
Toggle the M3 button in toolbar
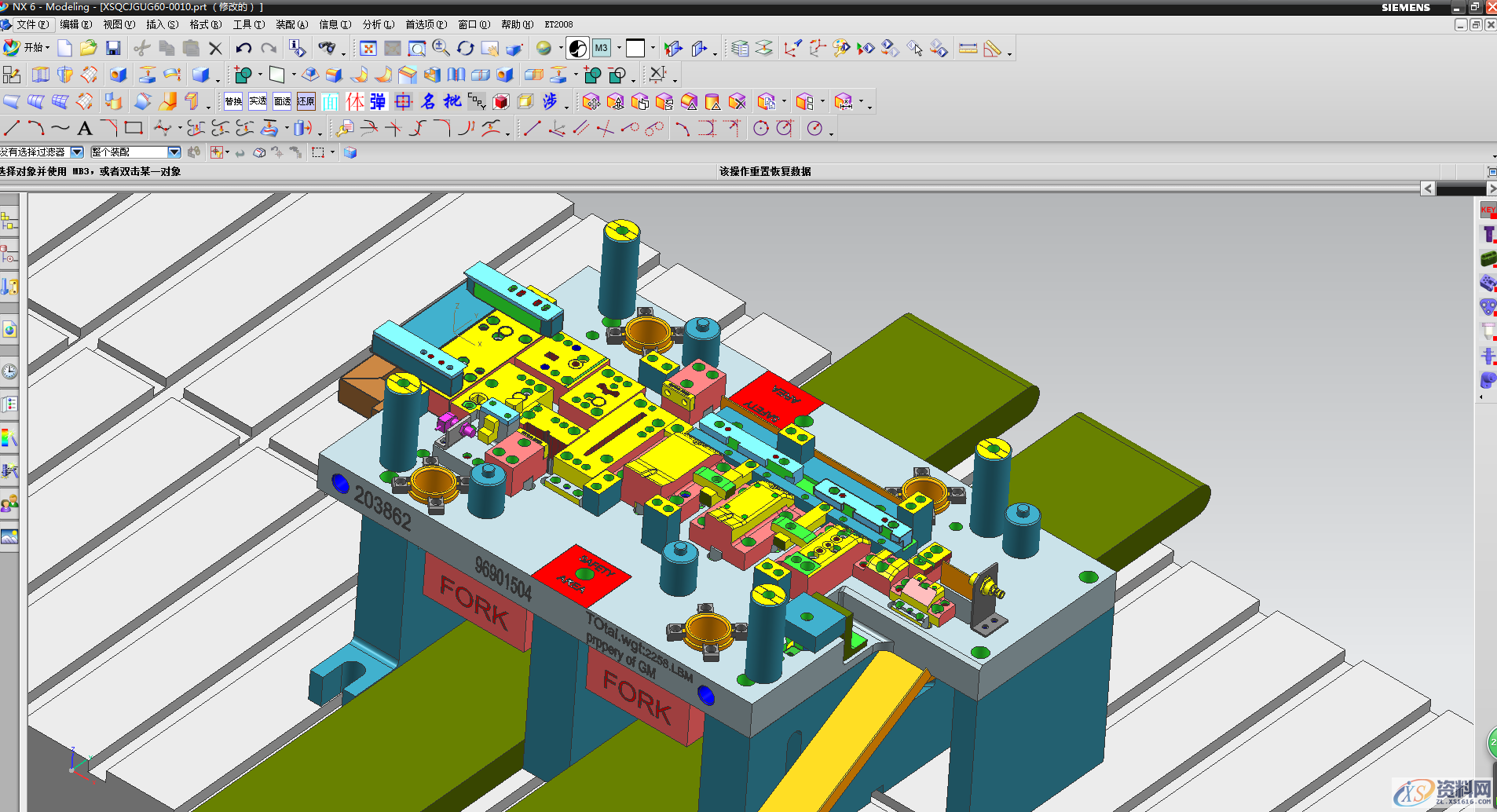click(601, 49)
